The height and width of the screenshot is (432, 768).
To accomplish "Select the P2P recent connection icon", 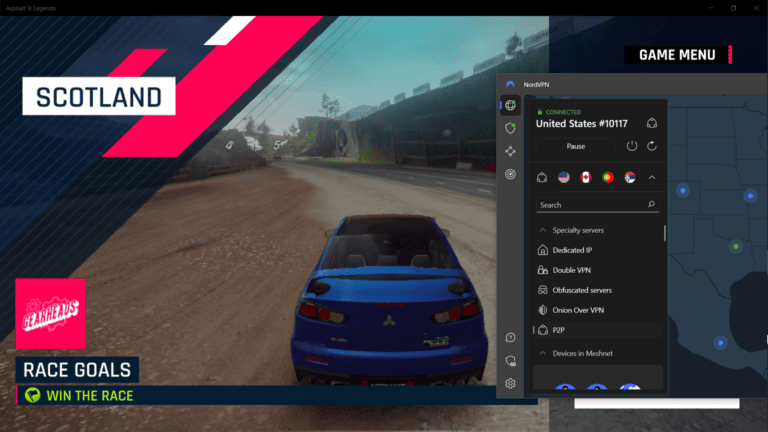I will pos(542,177).
